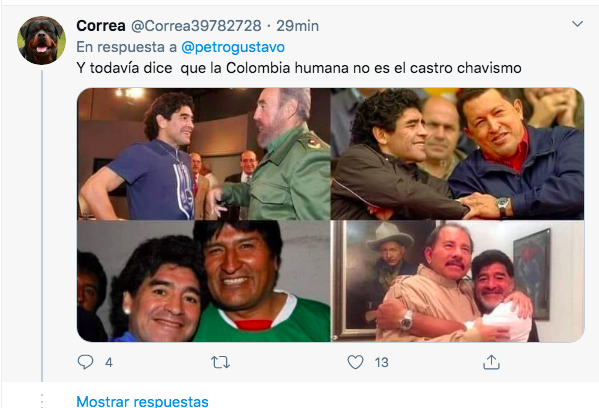Click the @Correa39782728 handle

pos(196,26)
